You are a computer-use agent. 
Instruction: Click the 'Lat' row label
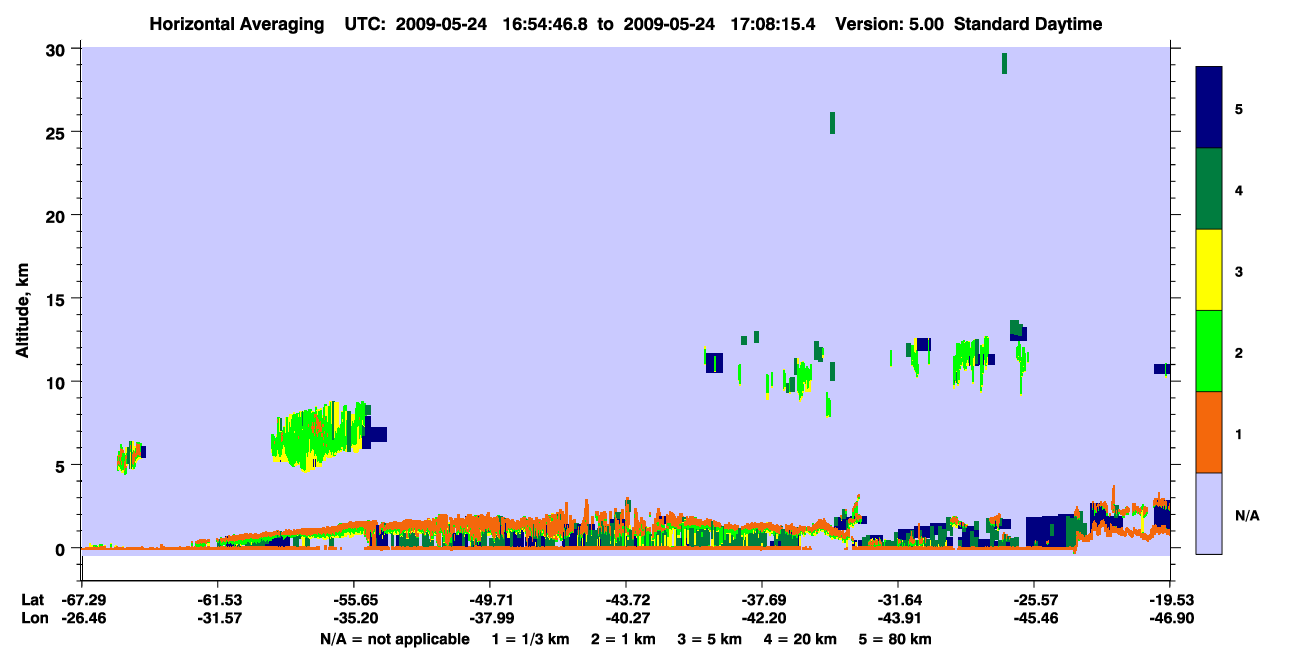point(32,600)
